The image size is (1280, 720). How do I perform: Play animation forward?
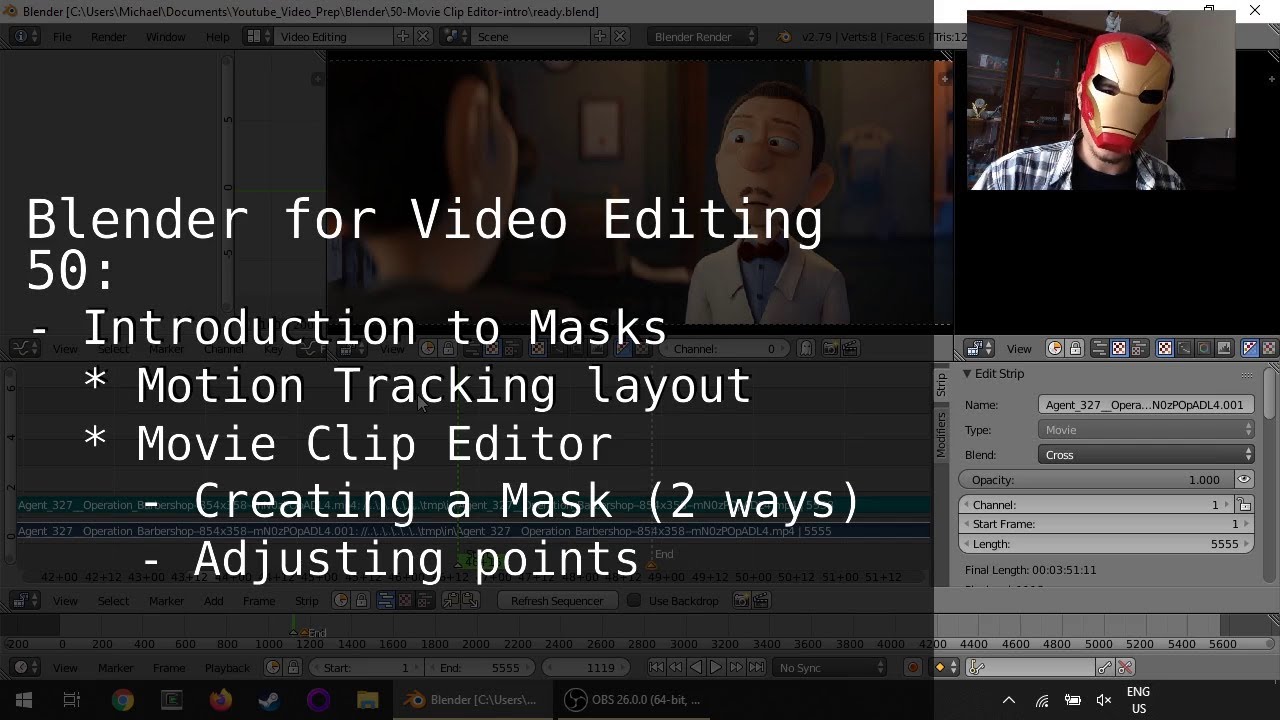click(716, 668)
